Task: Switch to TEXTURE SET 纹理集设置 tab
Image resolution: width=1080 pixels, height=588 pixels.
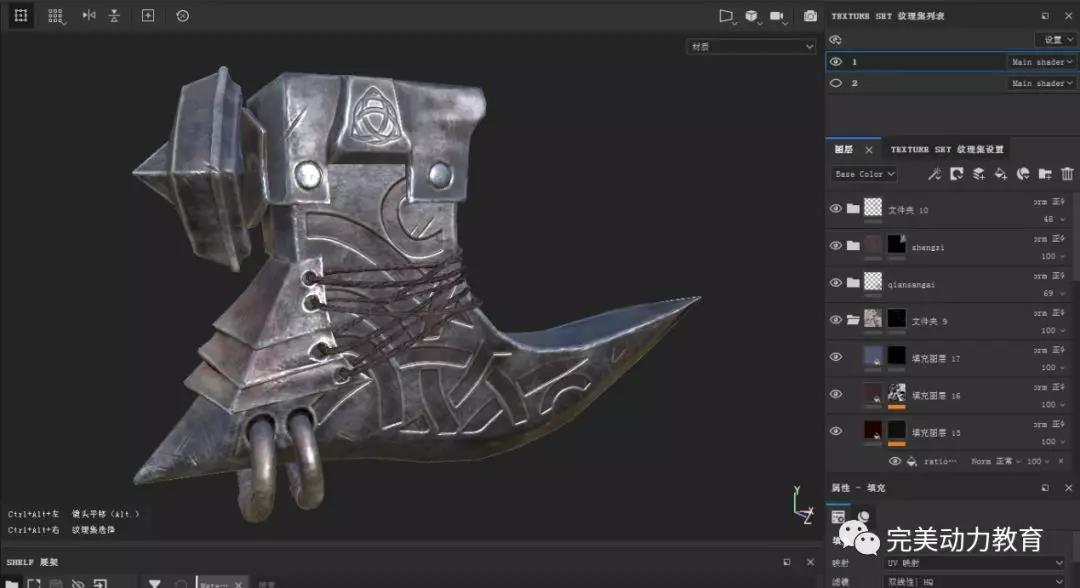Action: pos(947,149)
